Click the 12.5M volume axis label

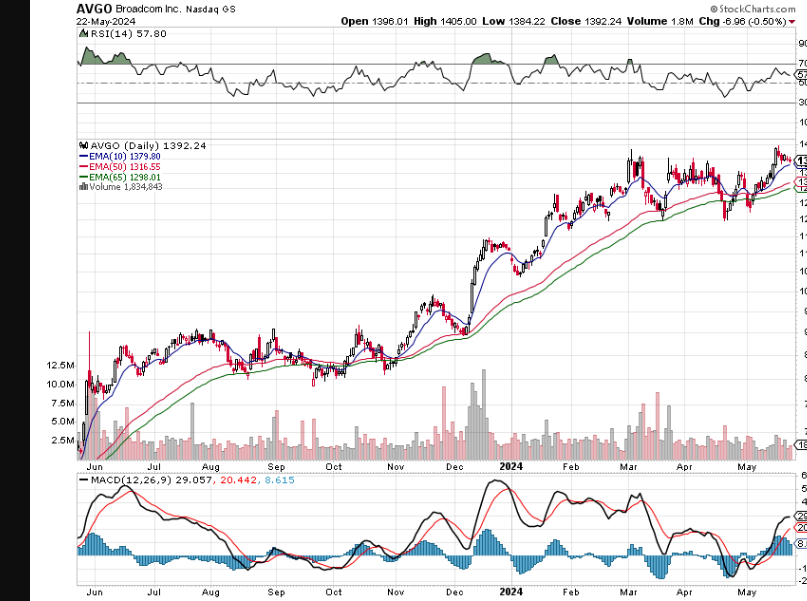coord(60,365)
